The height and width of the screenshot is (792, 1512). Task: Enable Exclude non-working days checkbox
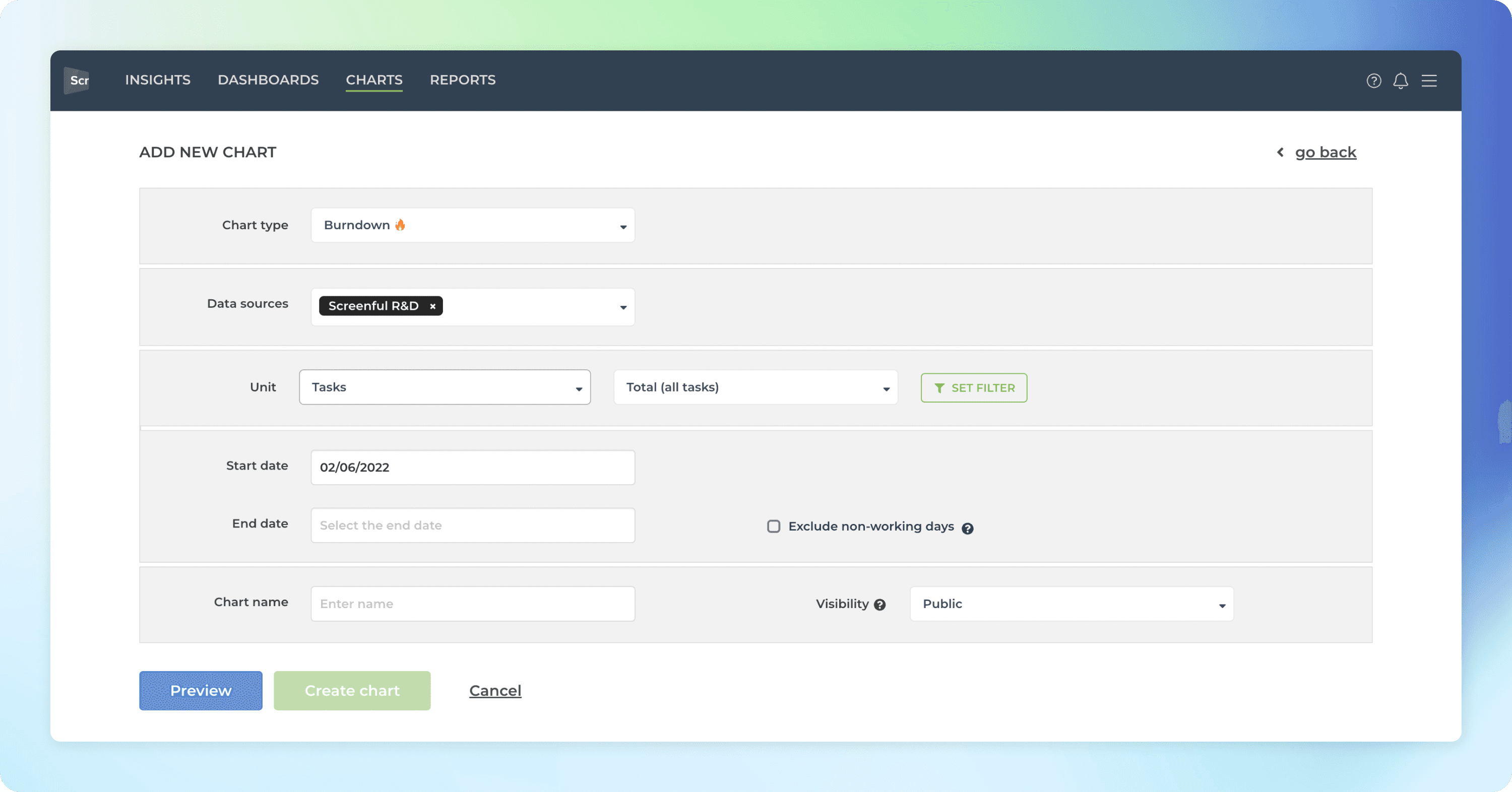click(x=774, y=526)
